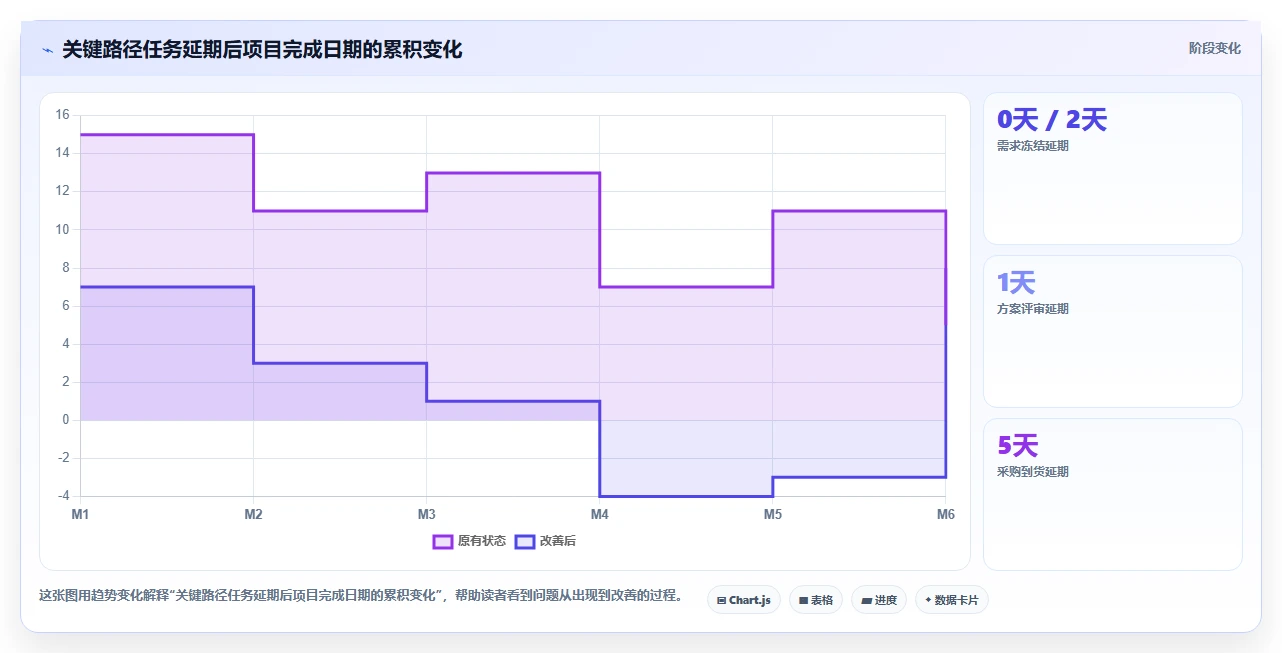Viewport: 1282px width, 653px height.
Task: Click the 表格 tag pill
Action: tap(816, 600)
